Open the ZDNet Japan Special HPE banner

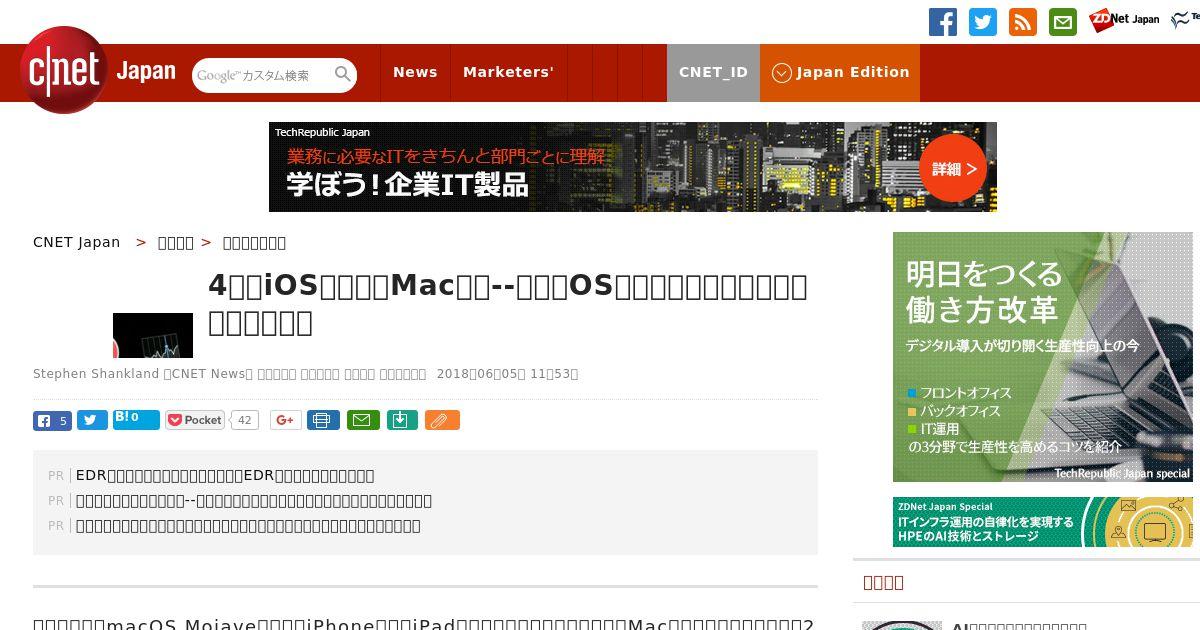point(1043,522)
